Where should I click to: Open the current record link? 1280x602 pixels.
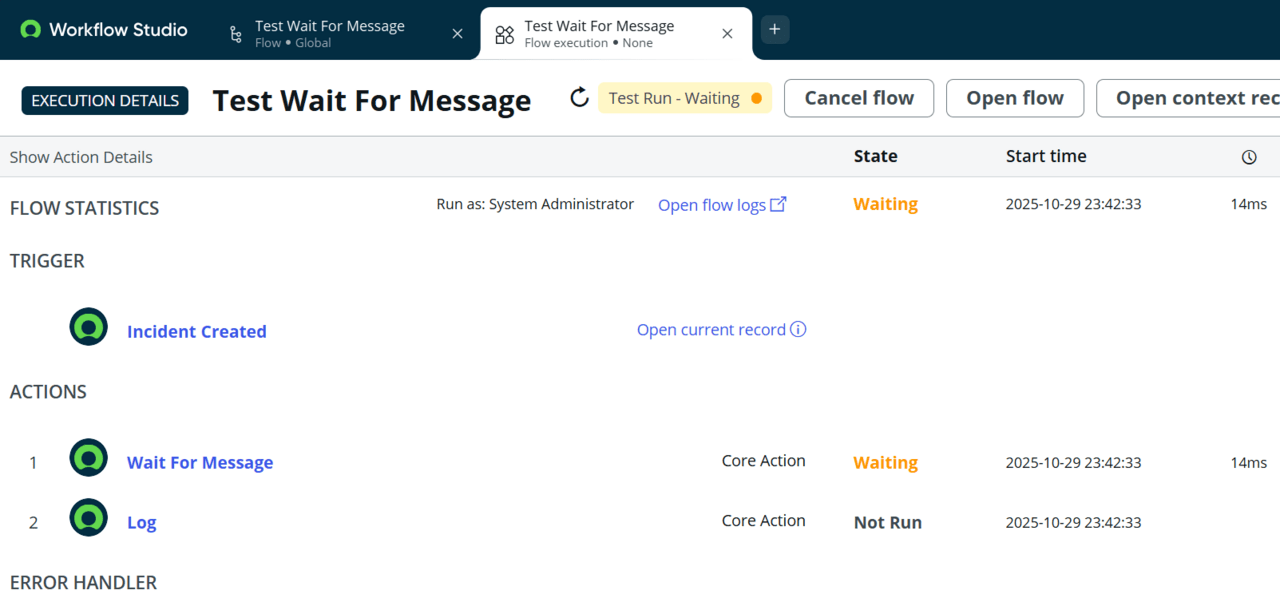[x=711, y=330]
